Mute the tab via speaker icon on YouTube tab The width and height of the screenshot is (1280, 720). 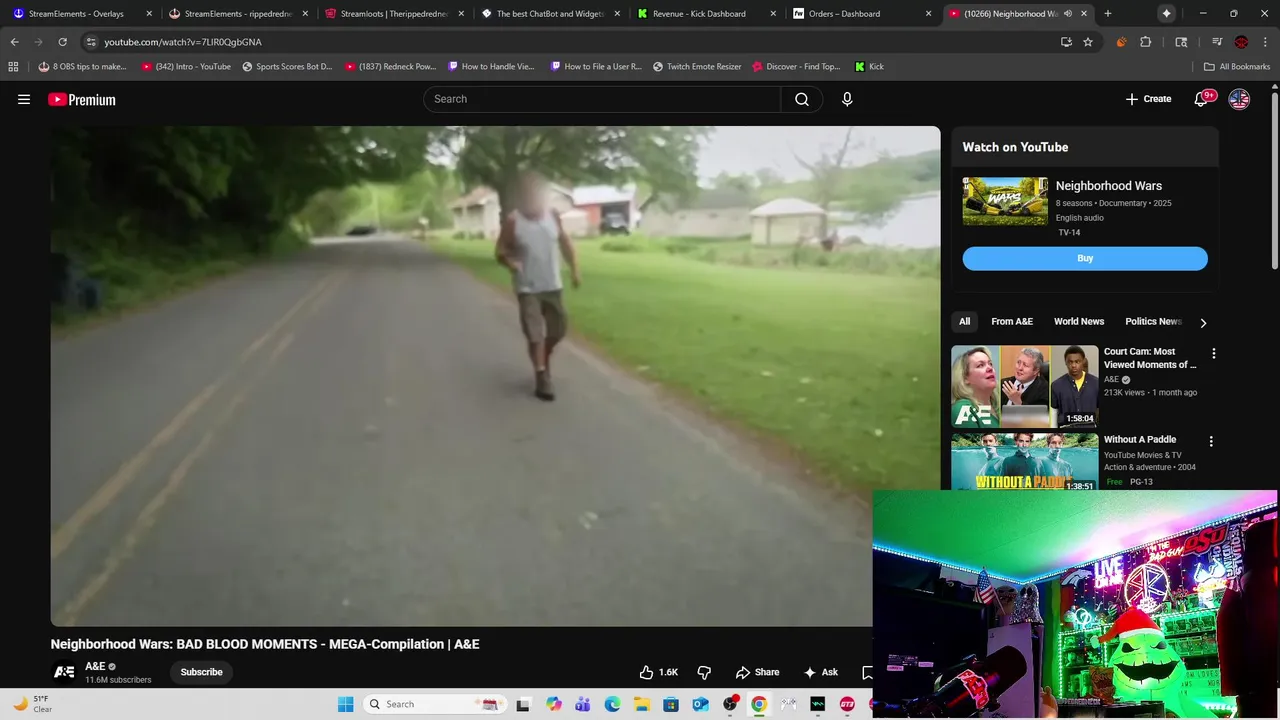1068,14
